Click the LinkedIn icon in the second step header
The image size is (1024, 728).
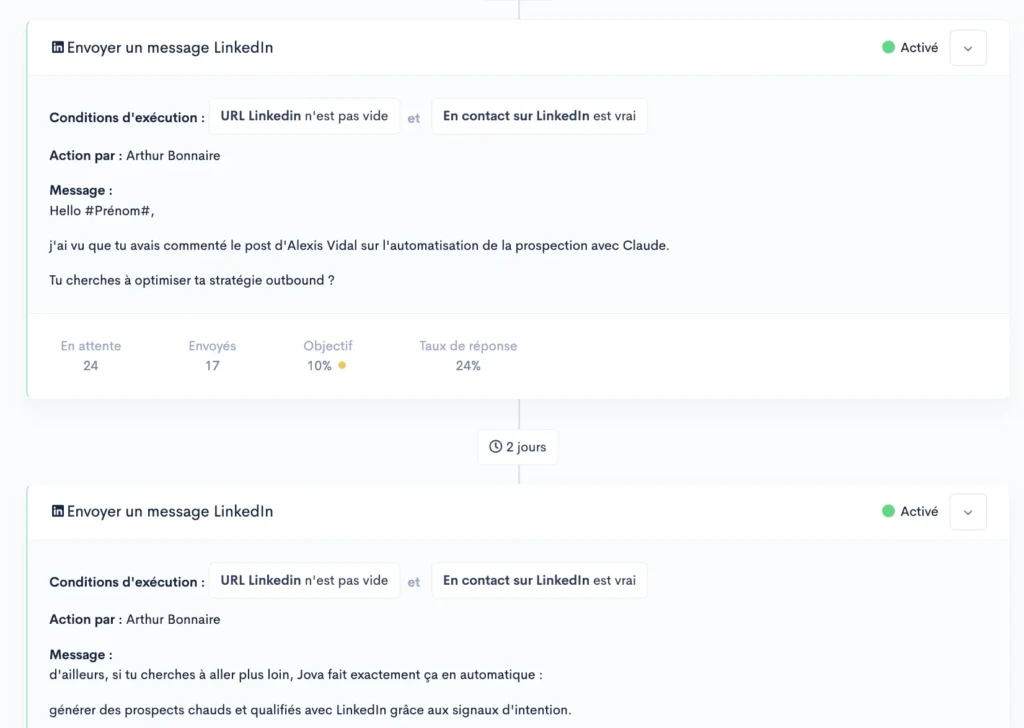pos(57,511)
